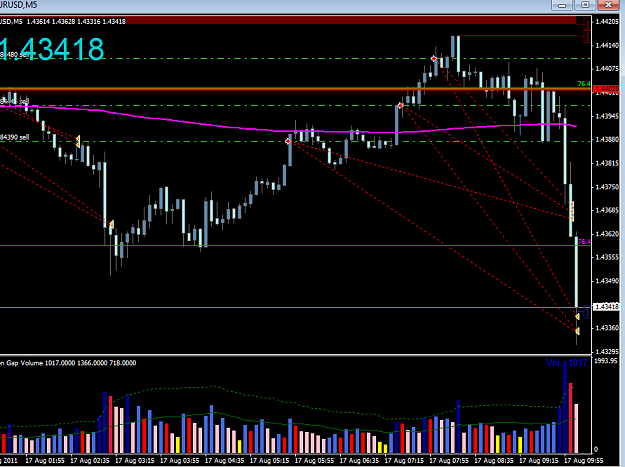625x467 pixels.
Task: Click the 17 Aug 06:35 time label
Action: click(360, 461)
